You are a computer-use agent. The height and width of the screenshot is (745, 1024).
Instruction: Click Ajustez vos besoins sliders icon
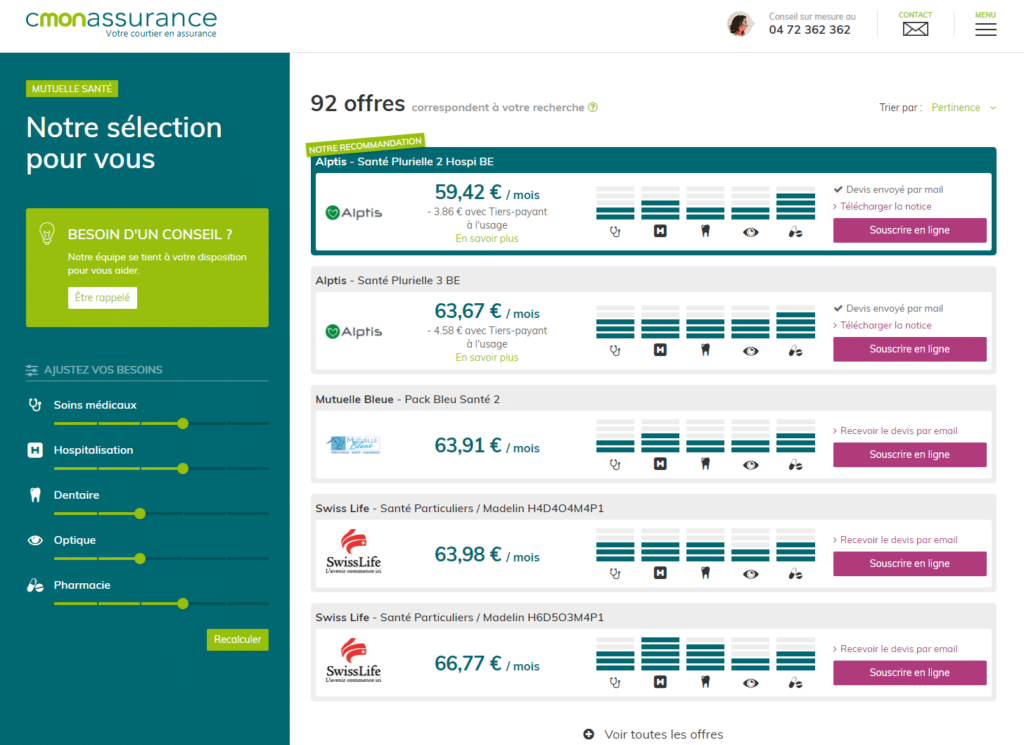click(31, 370)
